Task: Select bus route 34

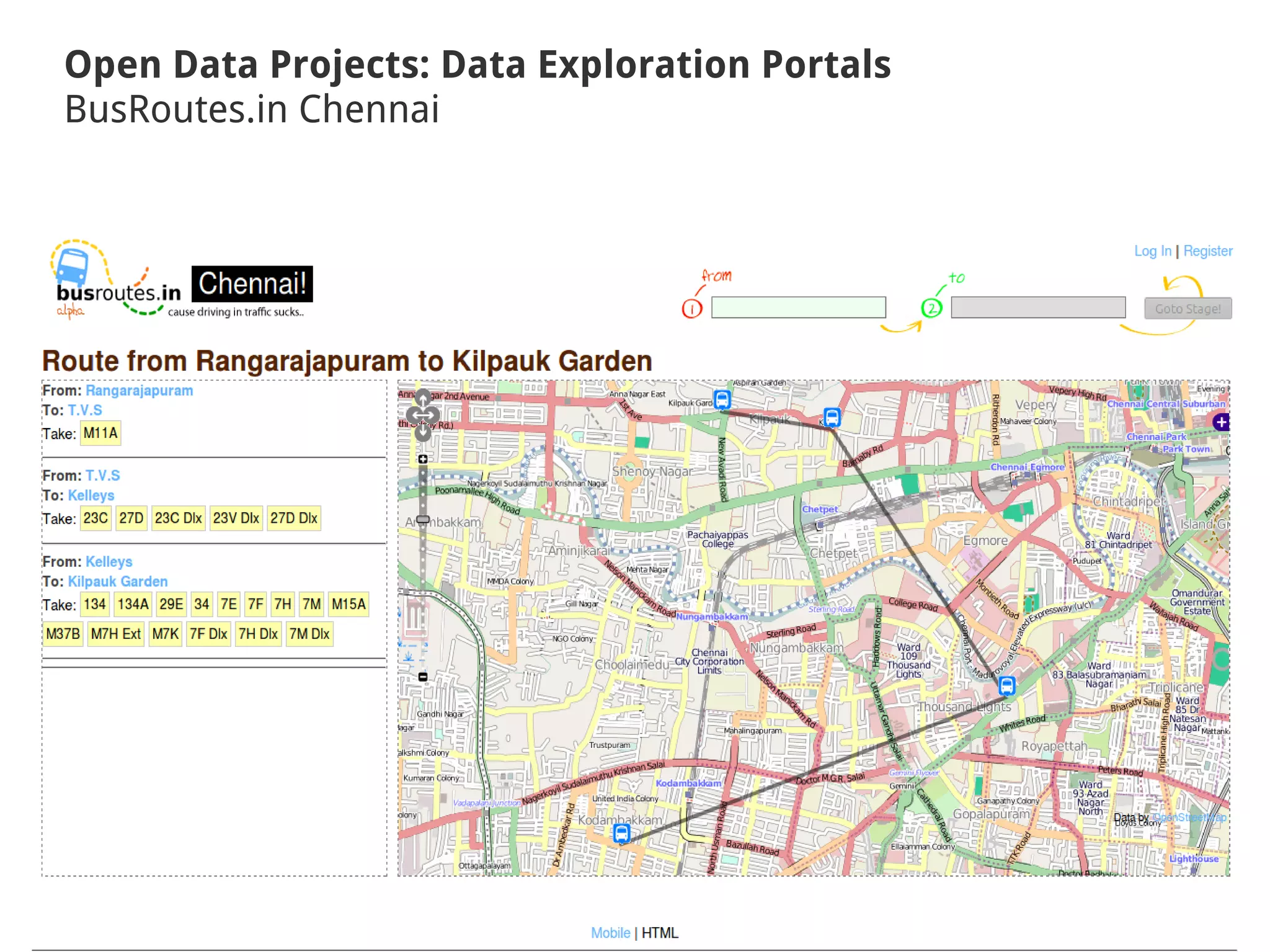Action: pyautogui.click(x=202, y=604)
